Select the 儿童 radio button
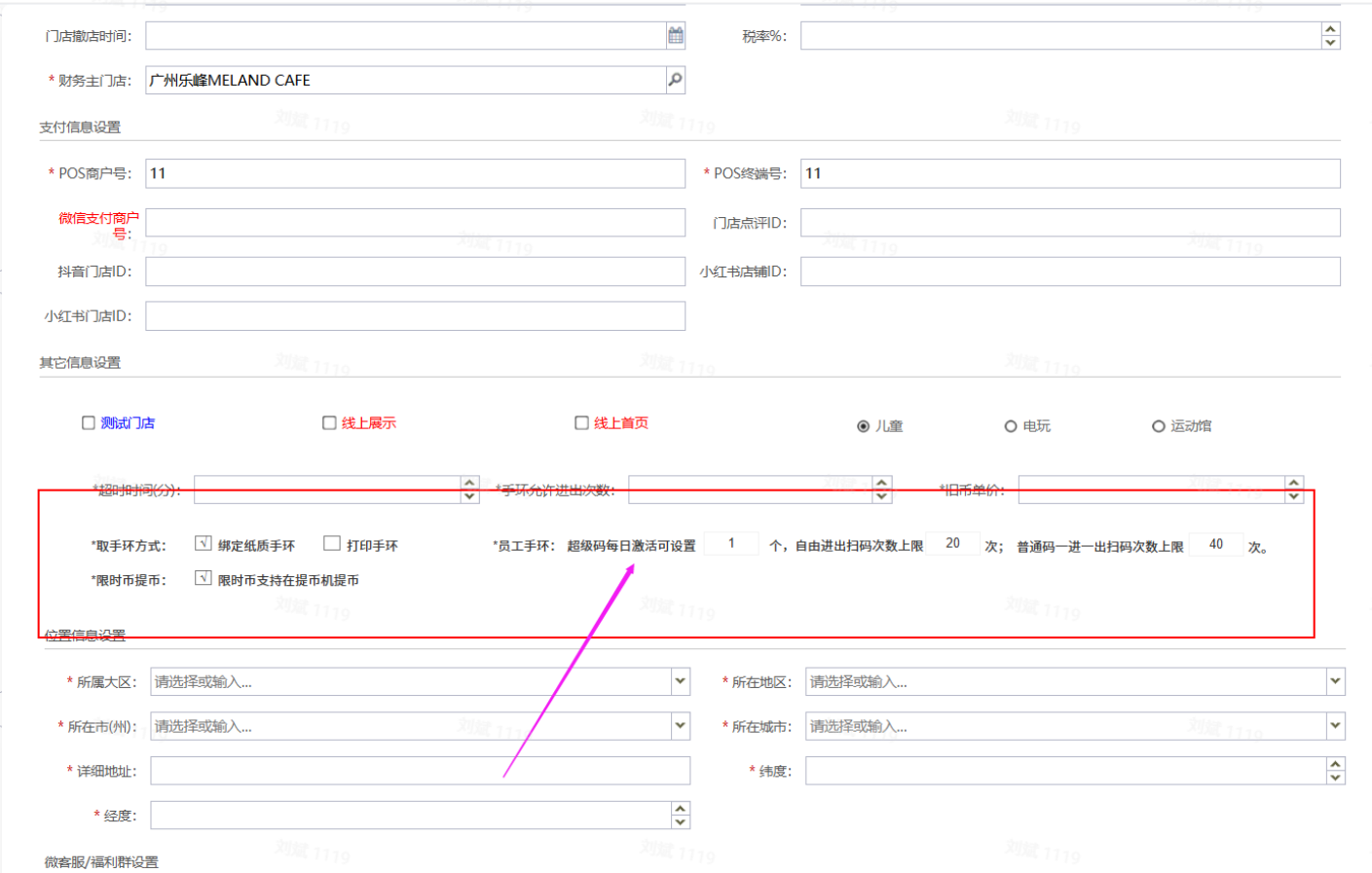1372x873 pixels. coord(863,426)
